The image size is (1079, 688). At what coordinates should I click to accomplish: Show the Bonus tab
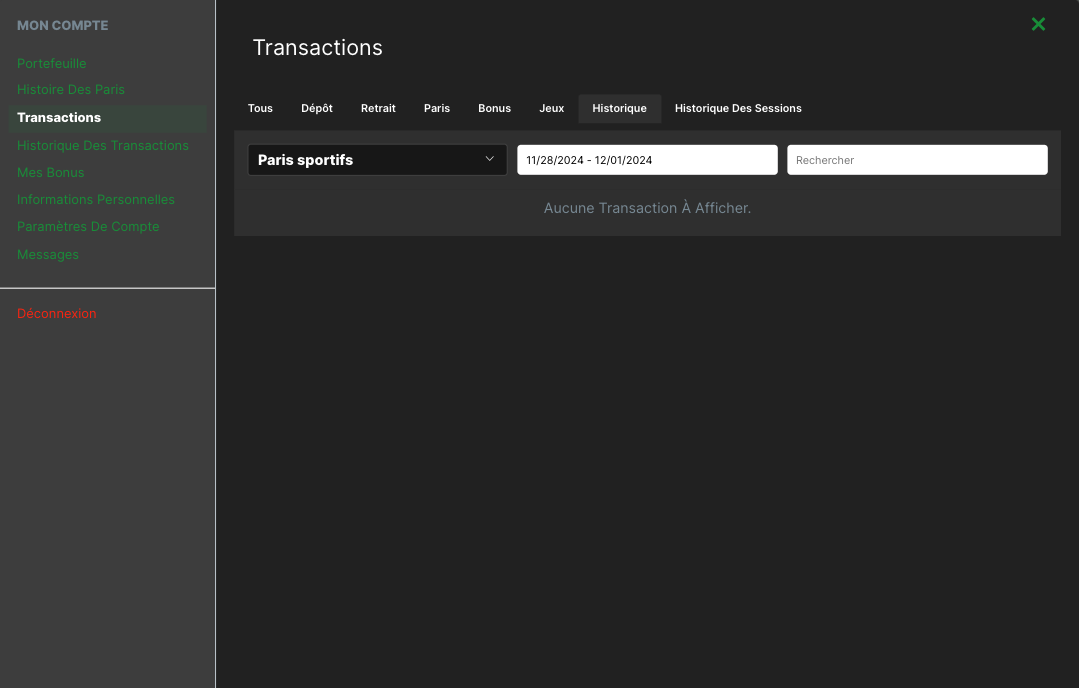[494, 108]
